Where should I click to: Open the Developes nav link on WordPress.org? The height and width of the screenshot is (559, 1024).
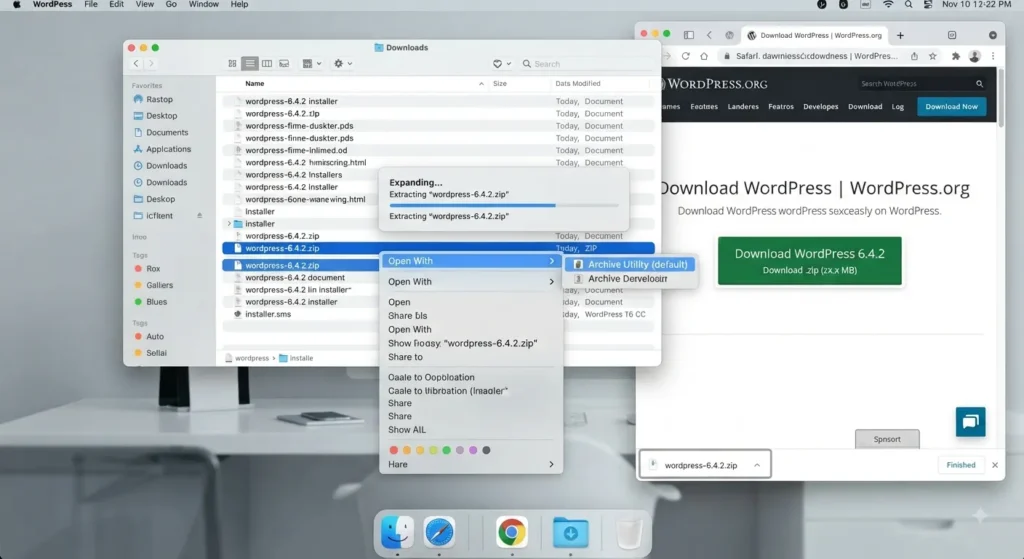(x=821, y=106)
